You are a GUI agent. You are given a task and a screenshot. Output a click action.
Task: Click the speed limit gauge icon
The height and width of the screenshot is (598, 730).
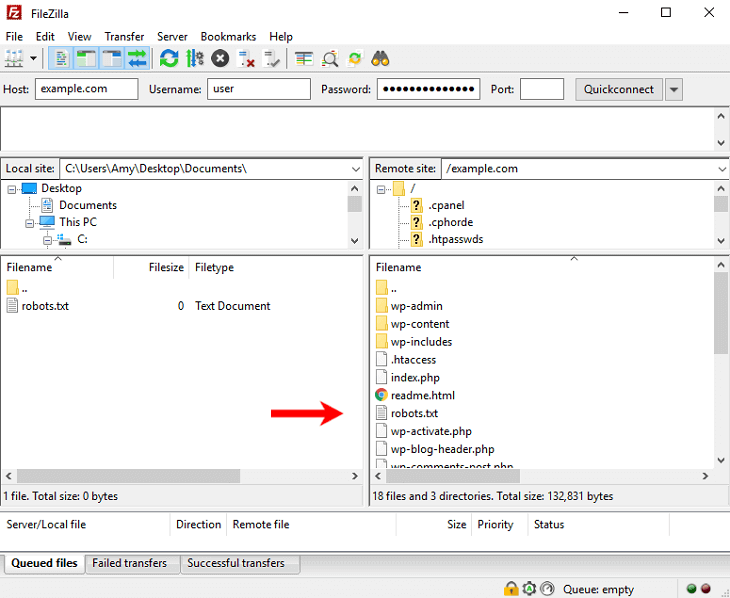(548, 589)
